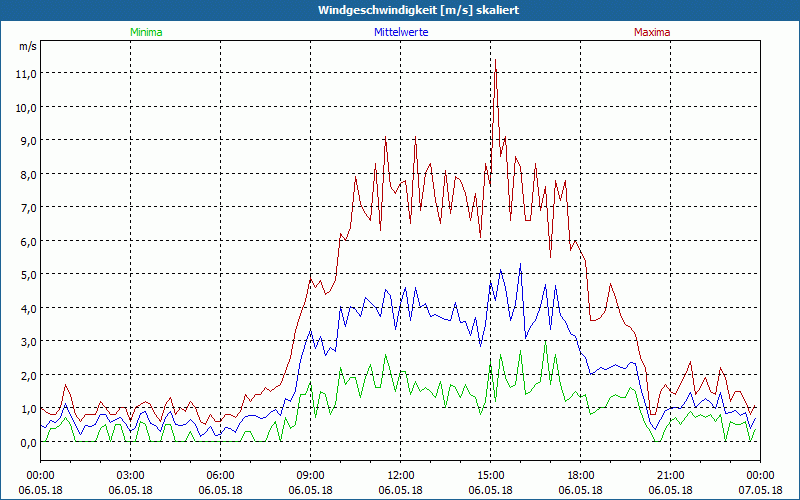The width and height of the screenshot is (800, 500).
Task: Click the '07.05.18' date label
Action: [x=760, y=490]
